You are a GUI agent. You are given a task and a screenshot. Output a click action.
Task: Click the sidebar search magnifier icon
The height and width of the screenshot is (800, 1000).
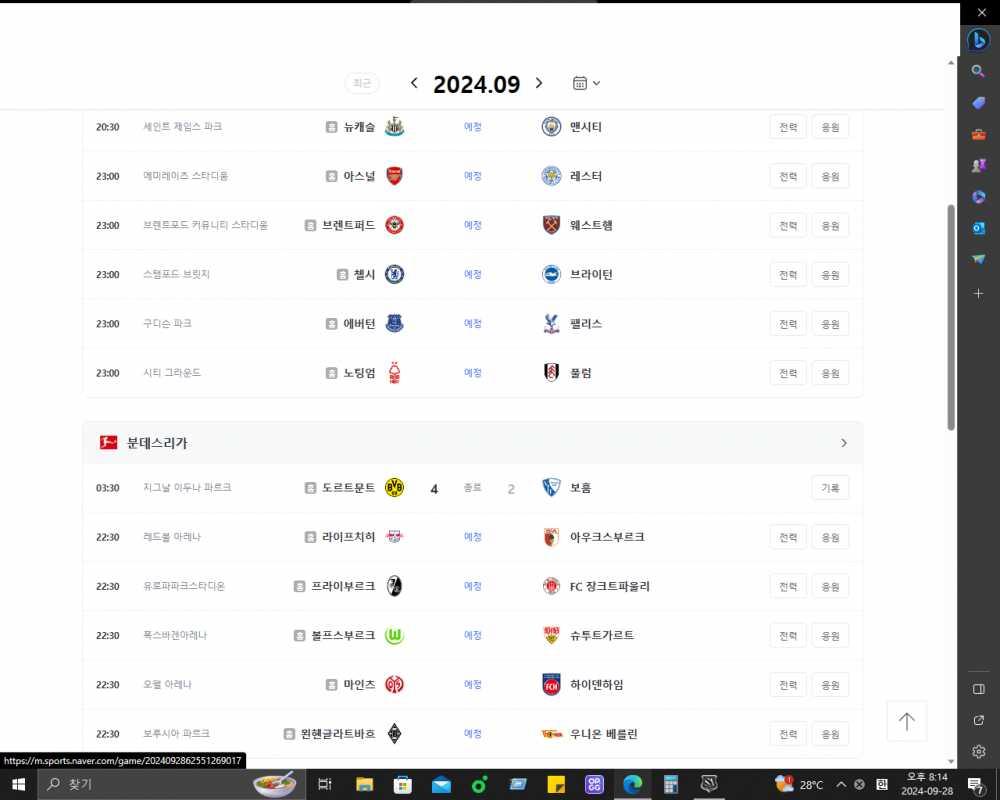click(x=978, y=71)
